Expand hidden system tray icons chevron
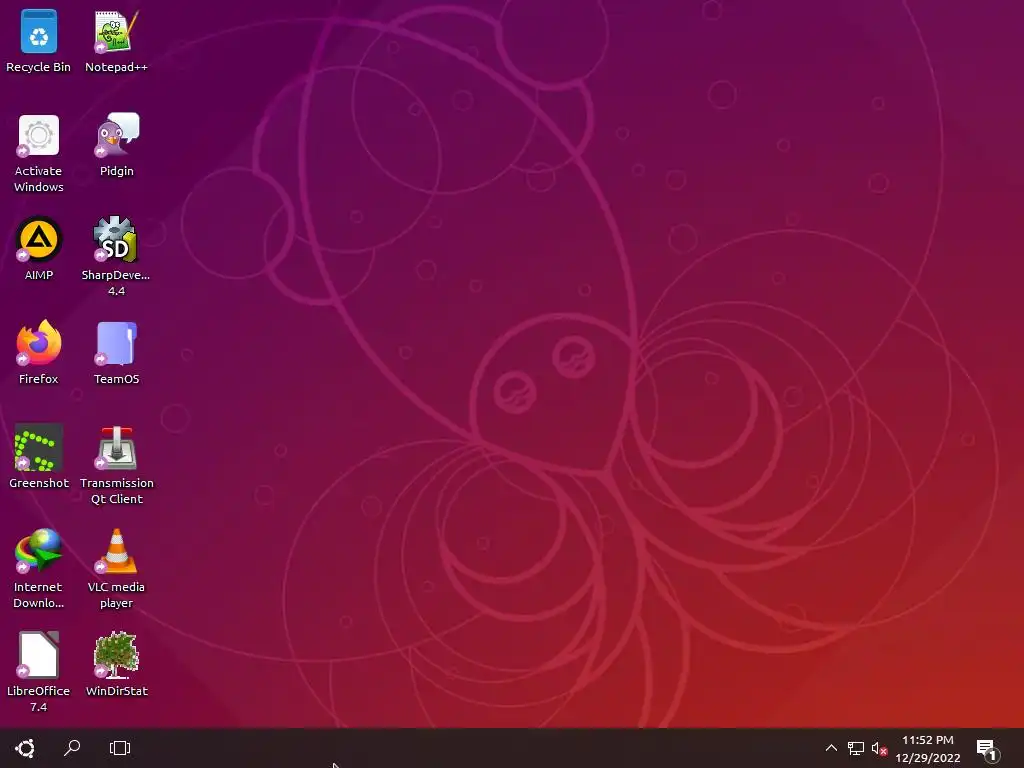The image size is (1024, 768). click(831, 748)
